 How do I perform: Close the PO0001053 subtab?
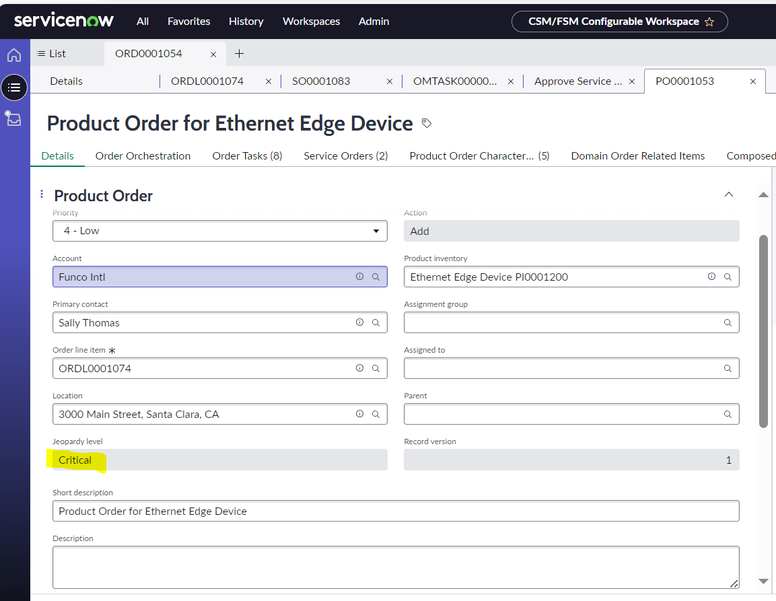pos(753,82)
